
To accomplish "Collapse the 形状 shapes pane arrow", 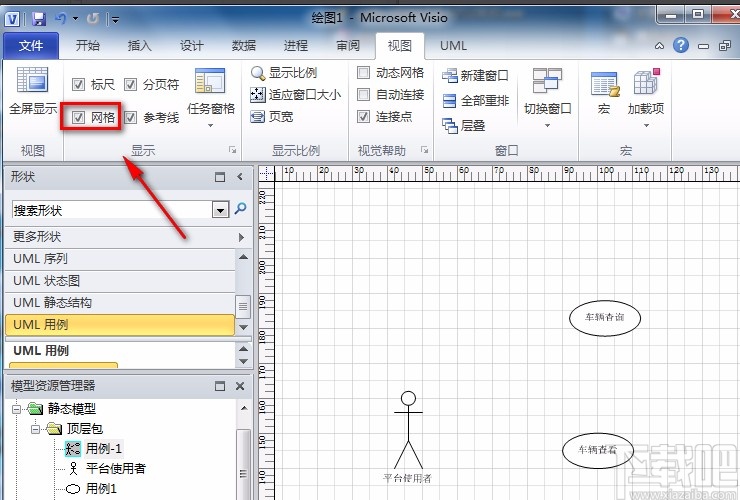I will click(x=240, y=177).
